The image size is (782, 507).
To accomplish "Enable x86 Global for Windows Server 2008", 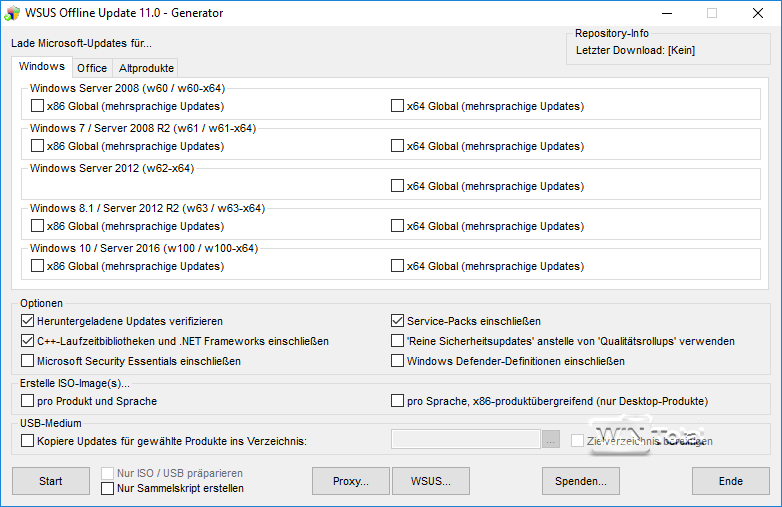I will click(38, 106).
